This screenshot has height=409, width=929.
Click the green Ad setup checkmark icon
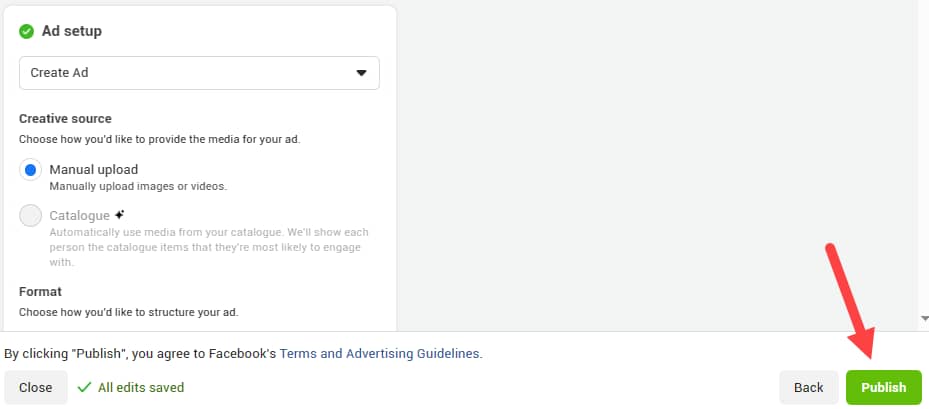[27, 31]
